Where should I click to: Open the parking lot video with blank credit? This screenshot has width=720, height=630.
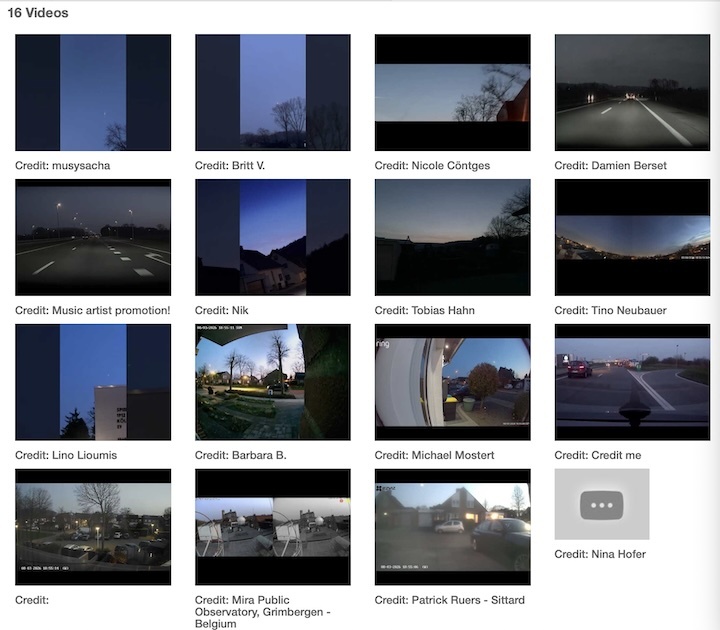pos(93,527)
